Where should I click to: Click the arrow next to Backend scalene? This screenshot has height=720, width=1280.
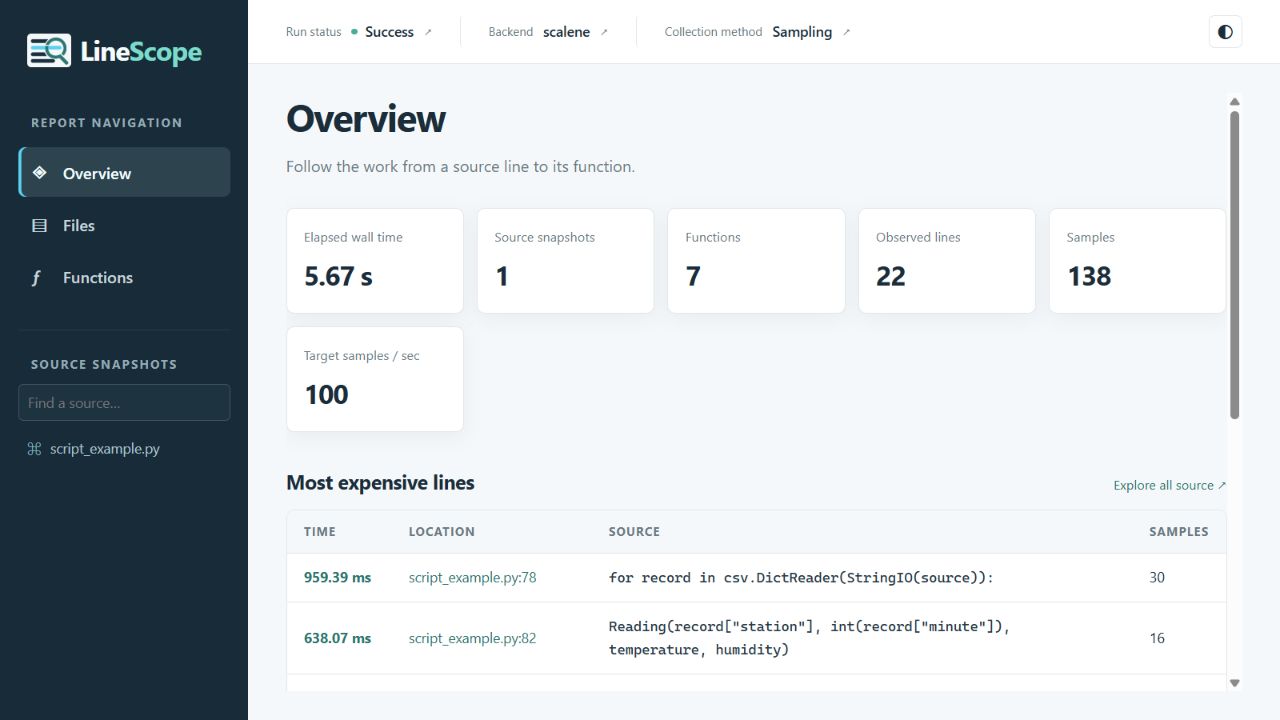point(604,32)
